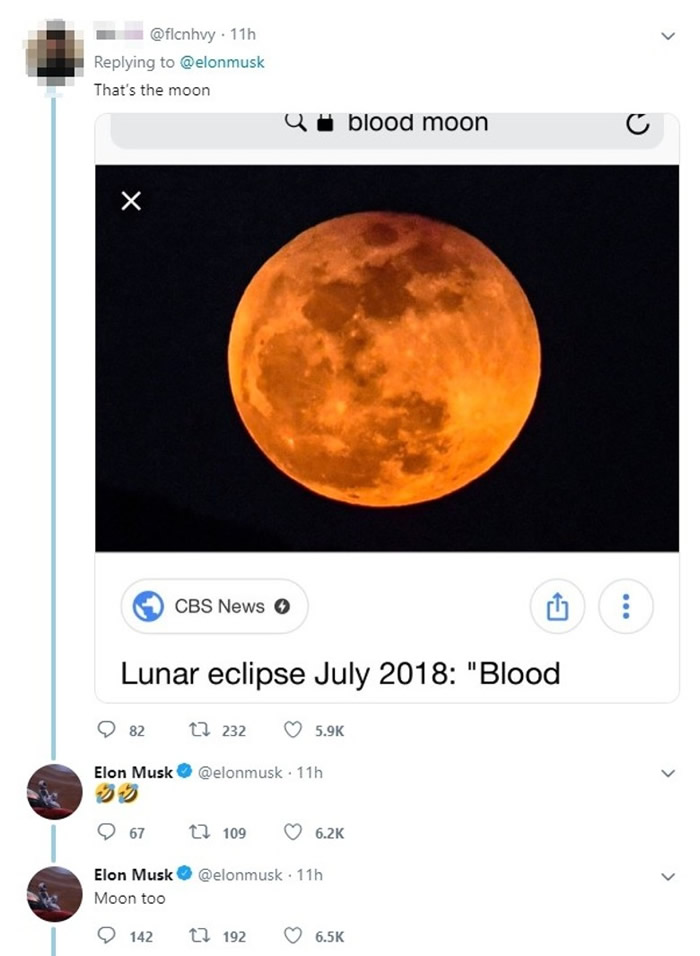Reply to Elon Musk's laughing emoji tweet
Screen dimensions: 700x956
(x=105, y=832)
